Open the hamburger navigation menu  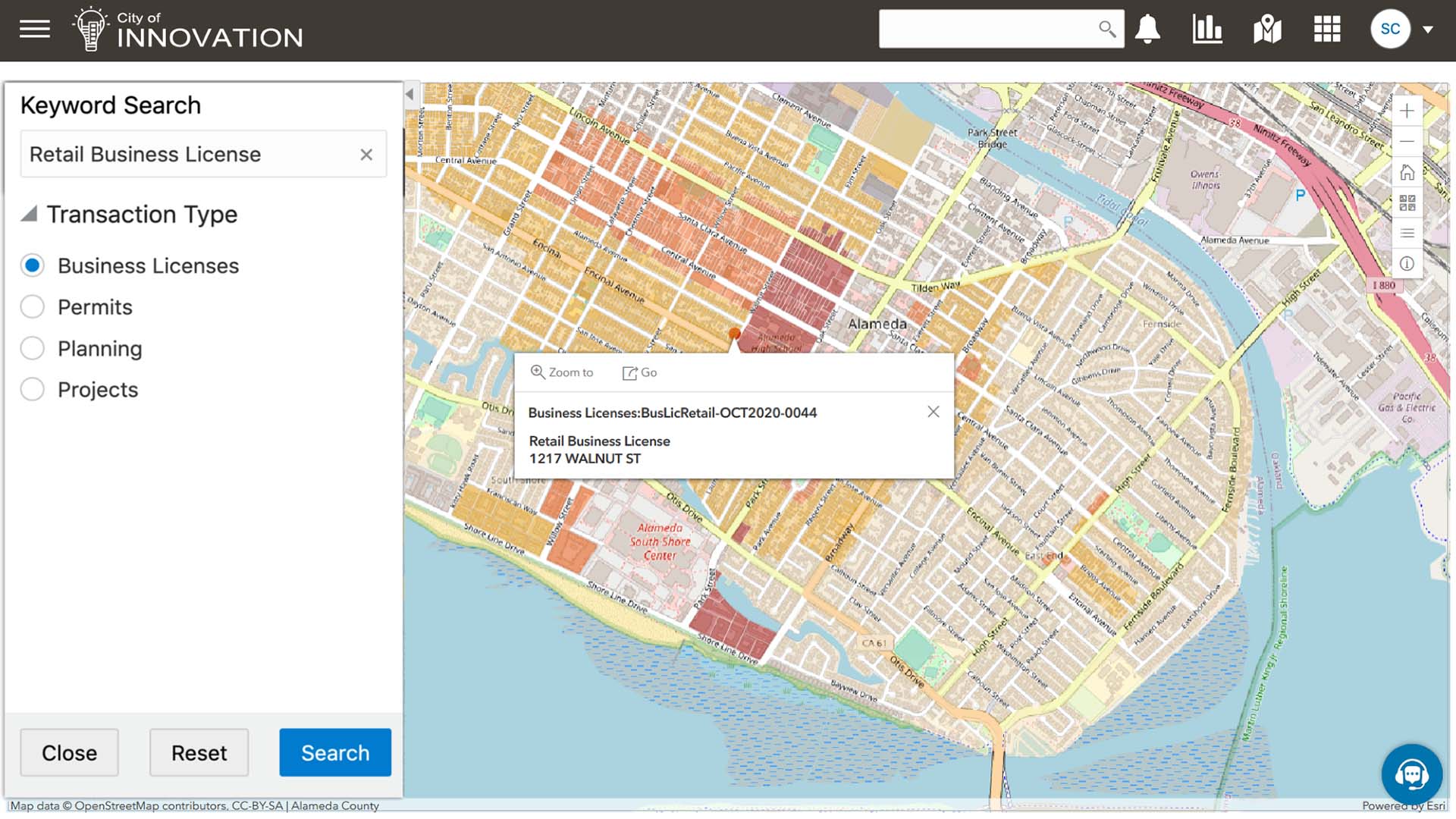[34, 29]
